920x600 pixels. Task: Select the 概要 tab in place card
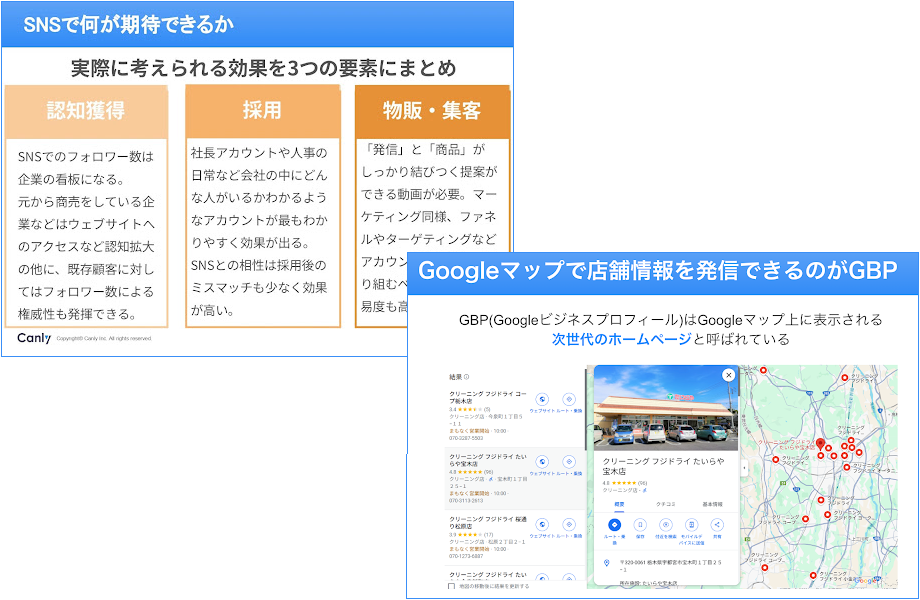click(x=619, y=504)
